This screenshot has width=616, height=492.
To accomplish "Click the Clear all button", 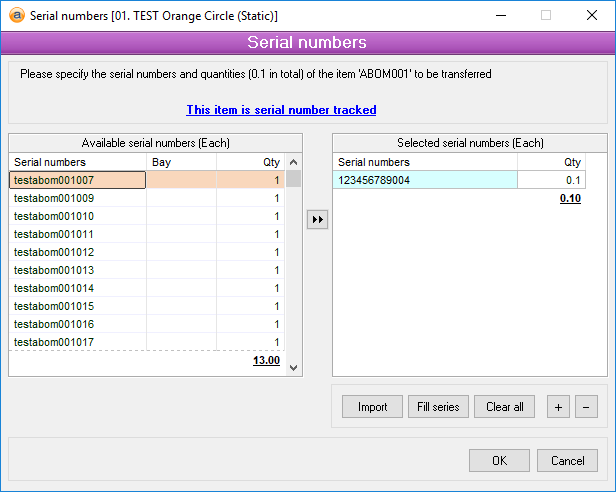I will [505, 407].
